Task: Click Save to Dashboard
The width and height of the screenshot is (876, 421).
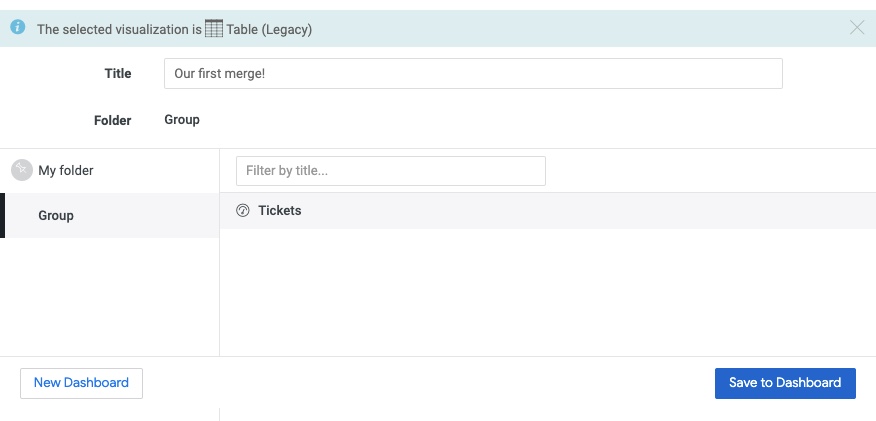Action: tap(785, 383)
